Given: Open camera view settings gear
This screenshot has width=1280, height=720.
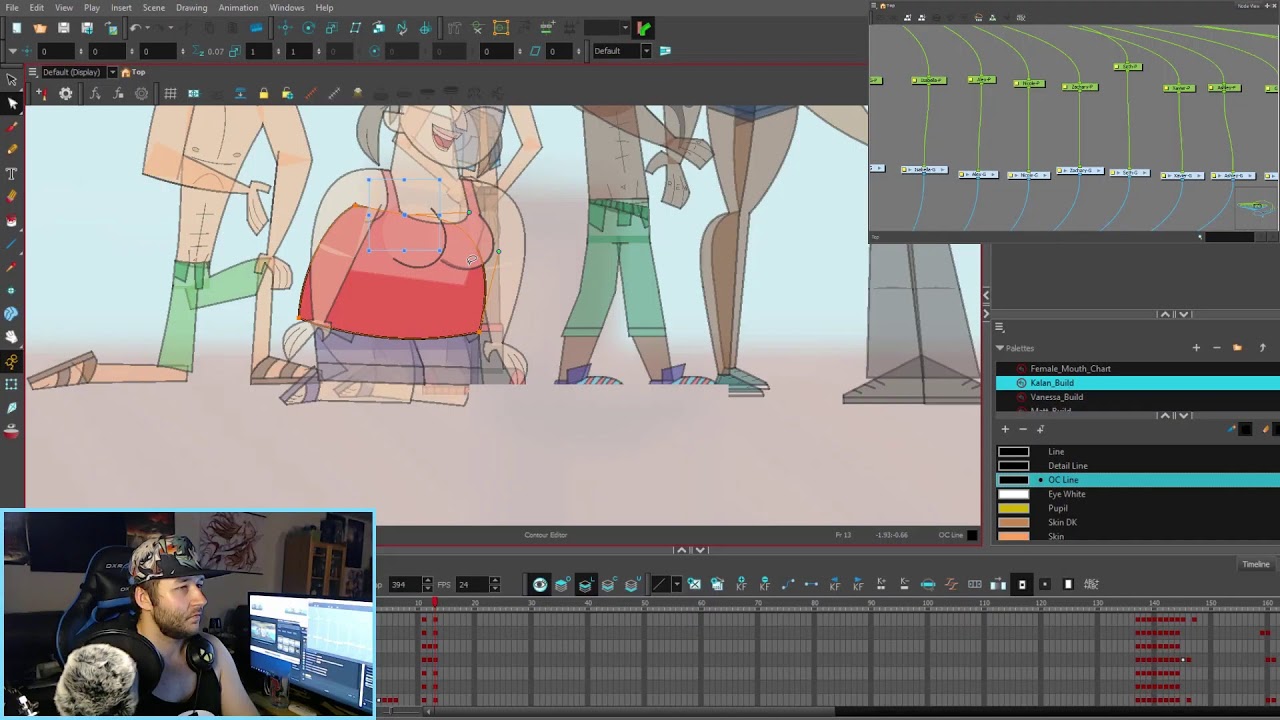Looking at the screenshot, I should (x=65, y=94).
